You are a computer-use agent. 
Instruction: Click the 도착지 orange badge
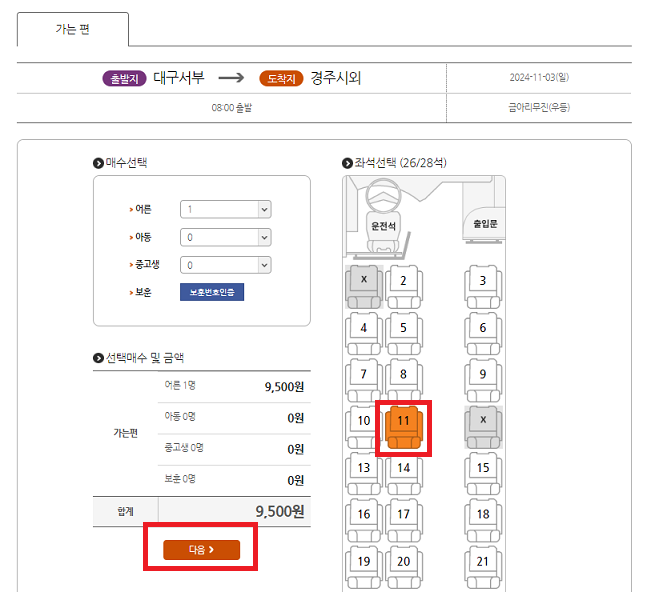point(281,78)
